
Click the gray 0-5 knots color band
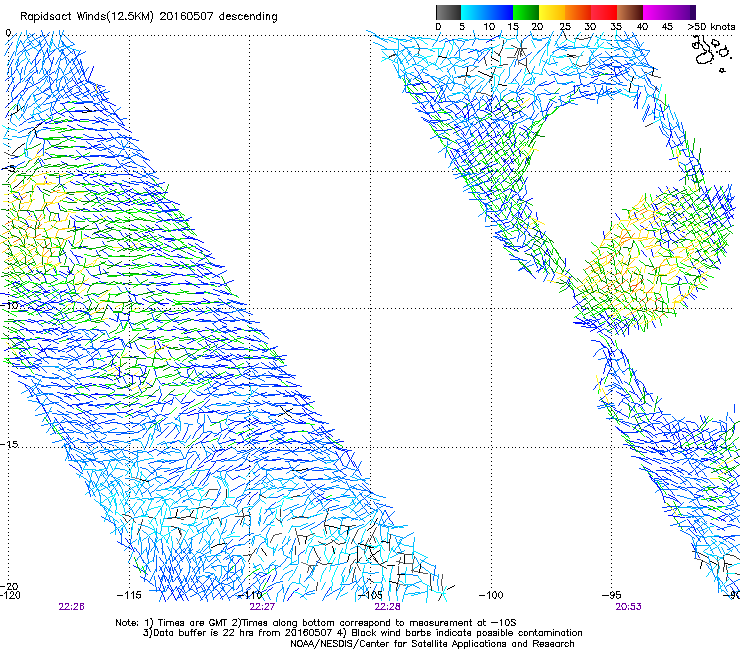(x=448, y=12)
